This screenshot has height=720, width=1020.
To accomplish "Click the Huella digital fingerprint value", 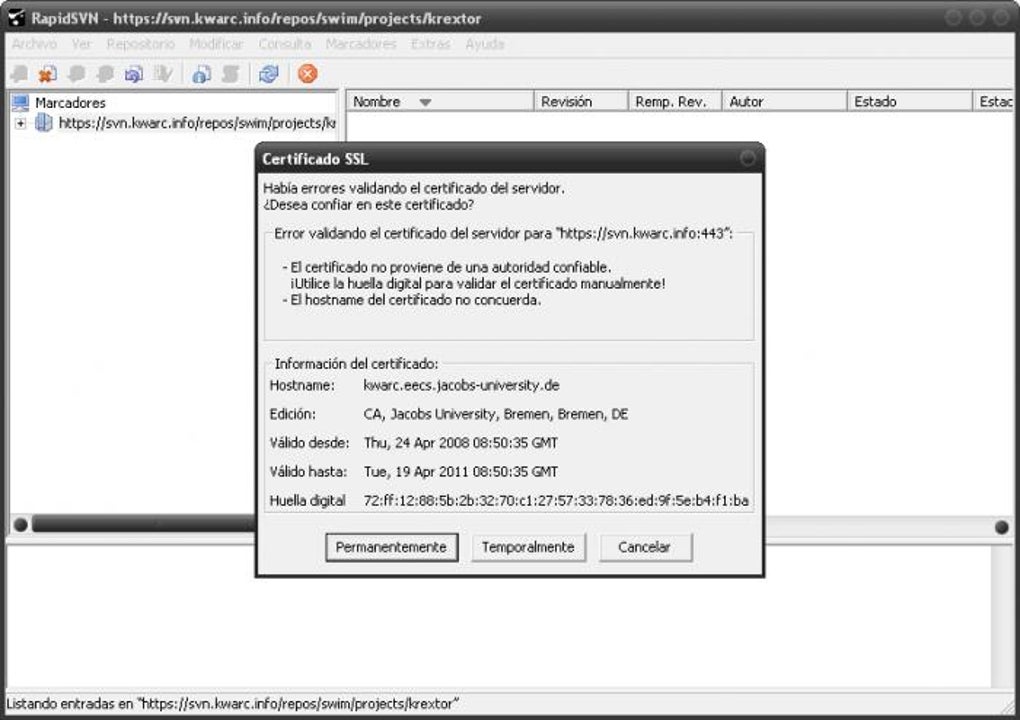I will tap(556, 500).
